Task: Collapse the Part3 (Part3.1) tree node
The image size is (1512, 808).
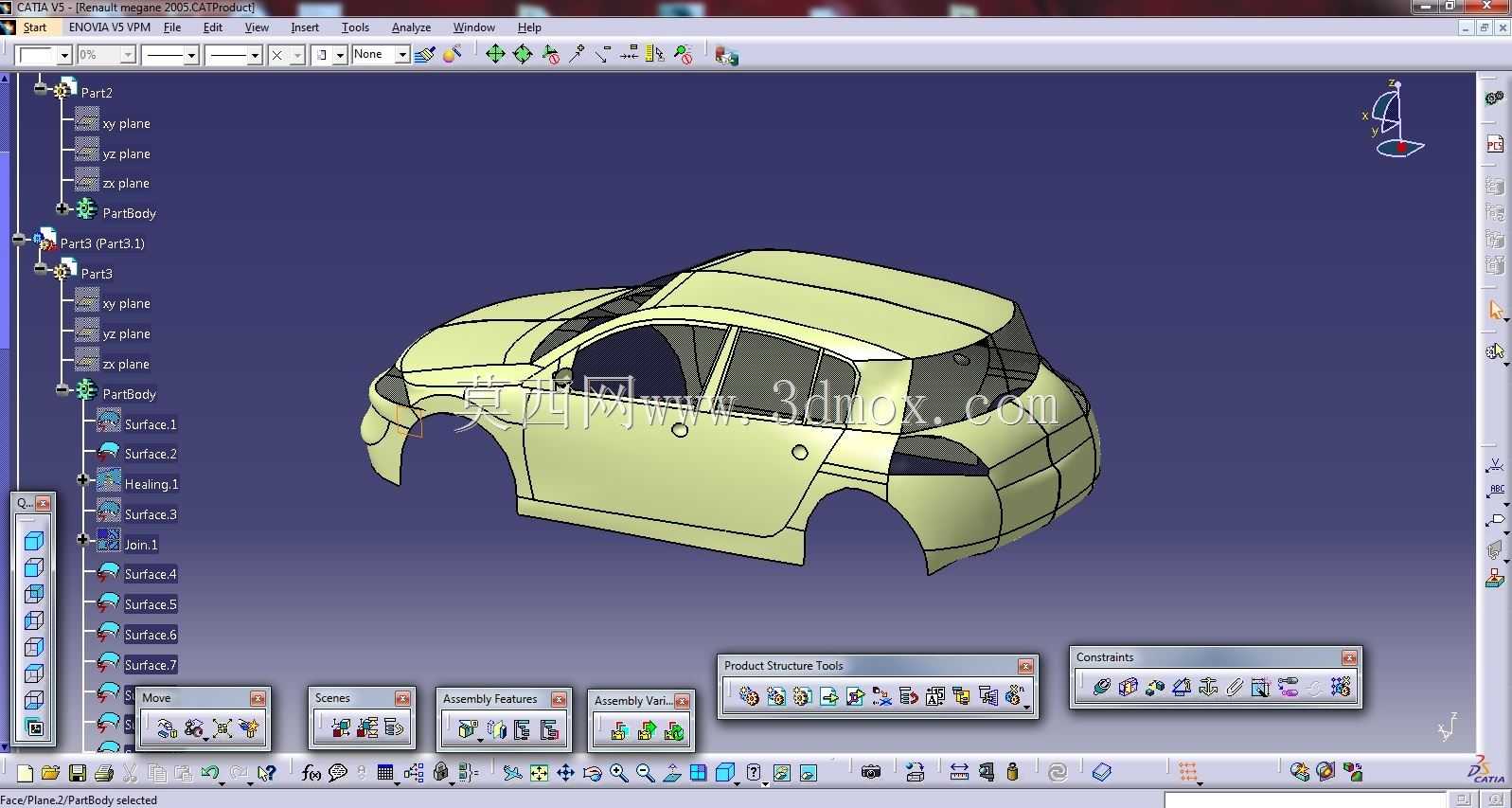Action: coord(18,239)
